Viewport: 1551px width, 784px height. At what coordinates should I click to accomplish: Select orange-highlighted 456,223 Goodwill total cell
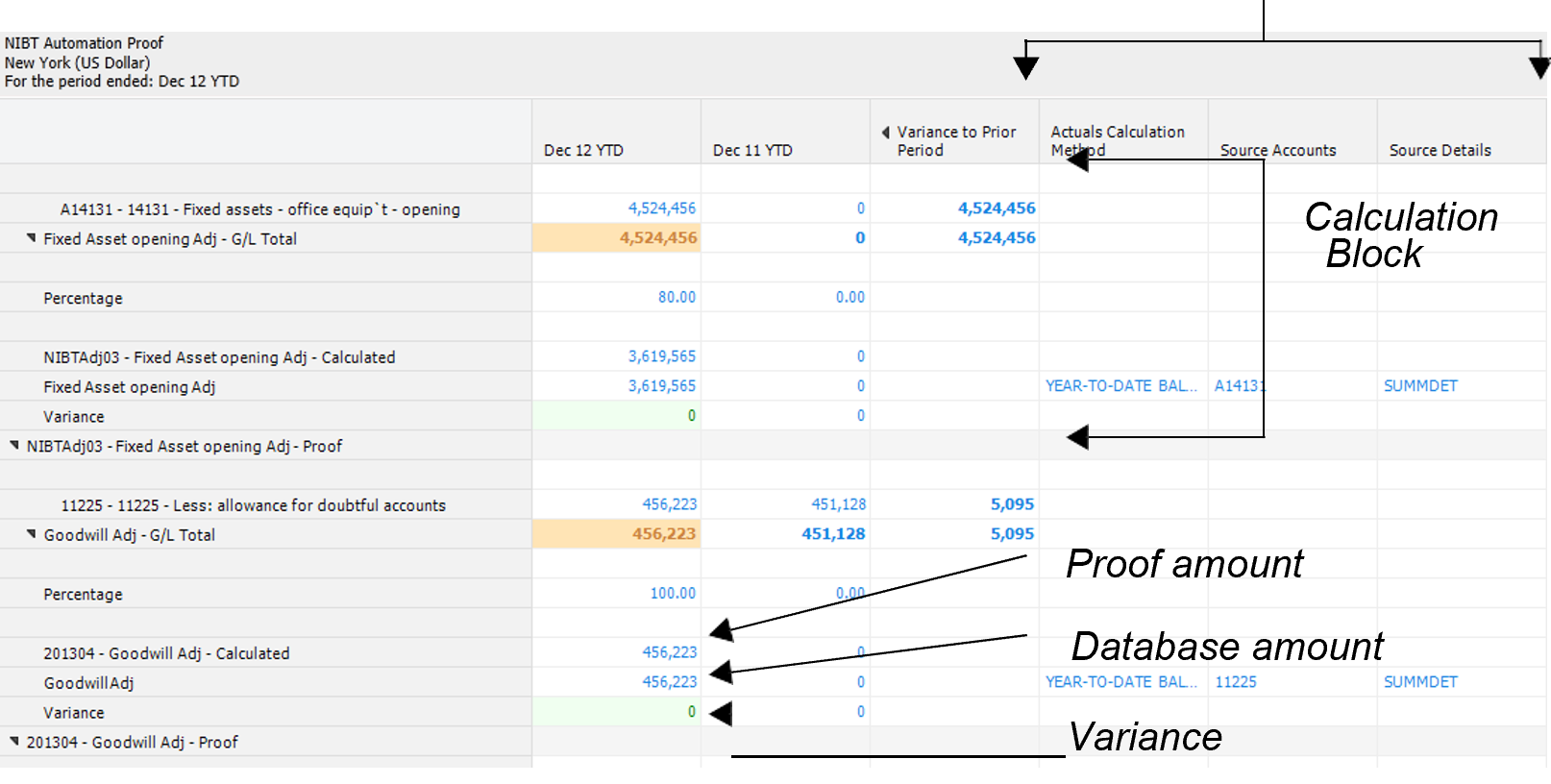pos(663,534)
